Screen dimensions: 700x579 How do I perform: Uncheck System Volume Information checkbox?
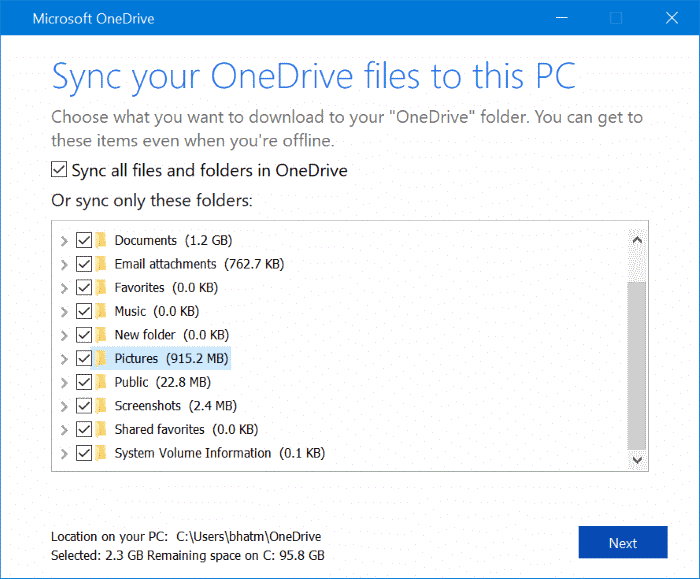[x=84, y=453]
